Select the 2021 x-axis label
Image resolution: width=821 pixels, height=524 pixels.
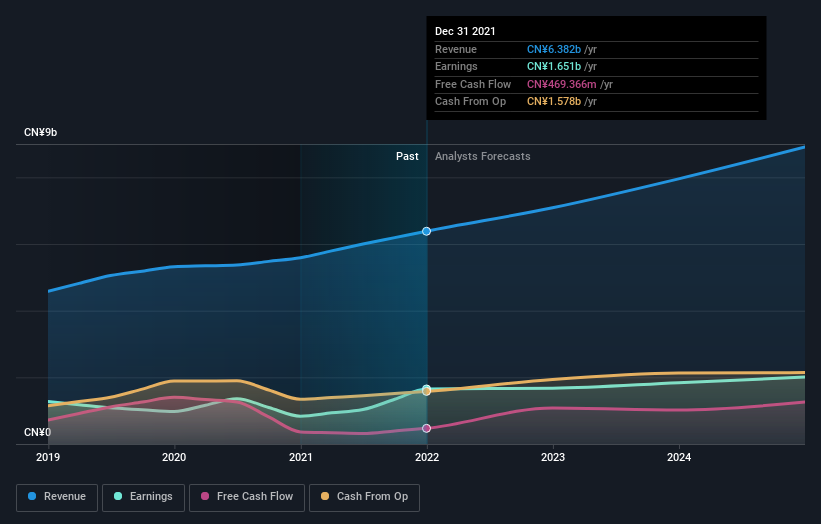[301, 458]
